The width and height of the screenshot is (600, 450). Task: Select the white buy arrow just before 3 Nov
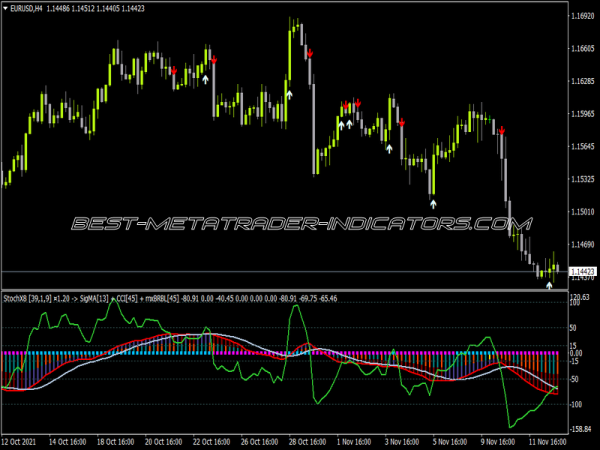click(x=389, y=148)
